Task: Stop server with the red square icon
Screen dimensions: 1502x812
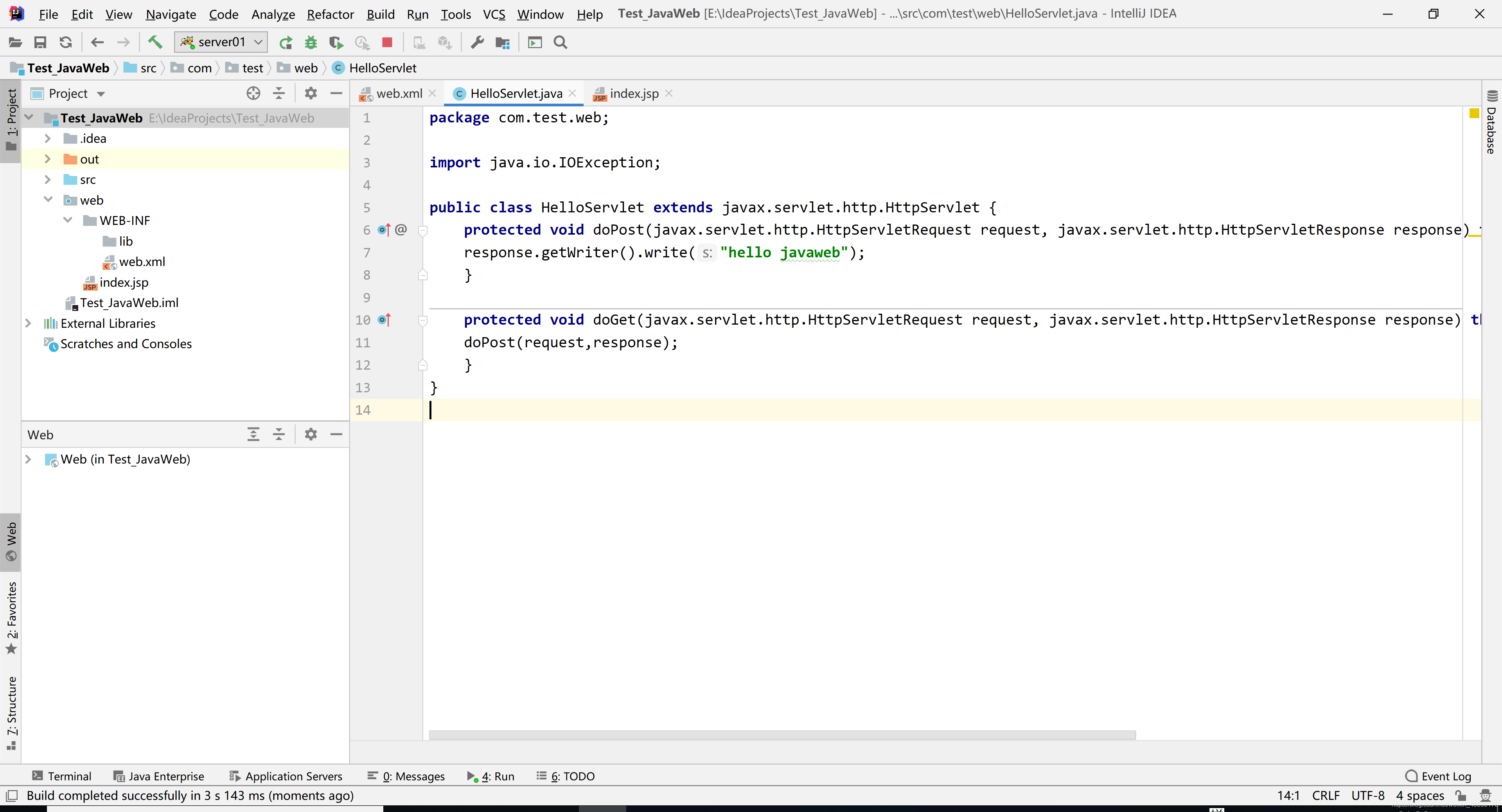Action: (x=387, y=42)
